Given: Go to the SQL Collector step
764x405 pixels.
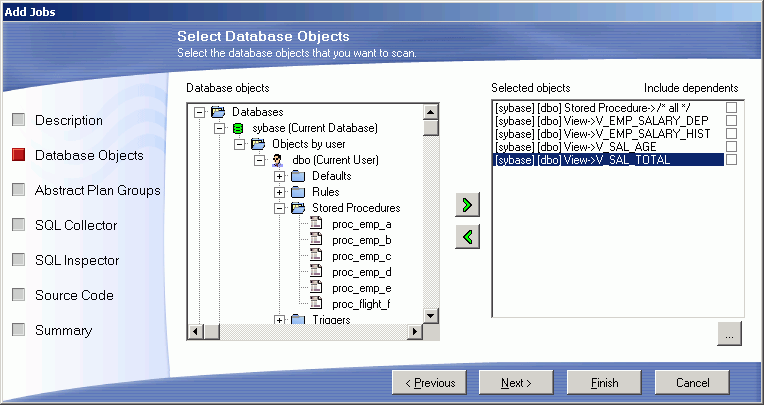Looking at the screenshot, I should tap(76, 225).
